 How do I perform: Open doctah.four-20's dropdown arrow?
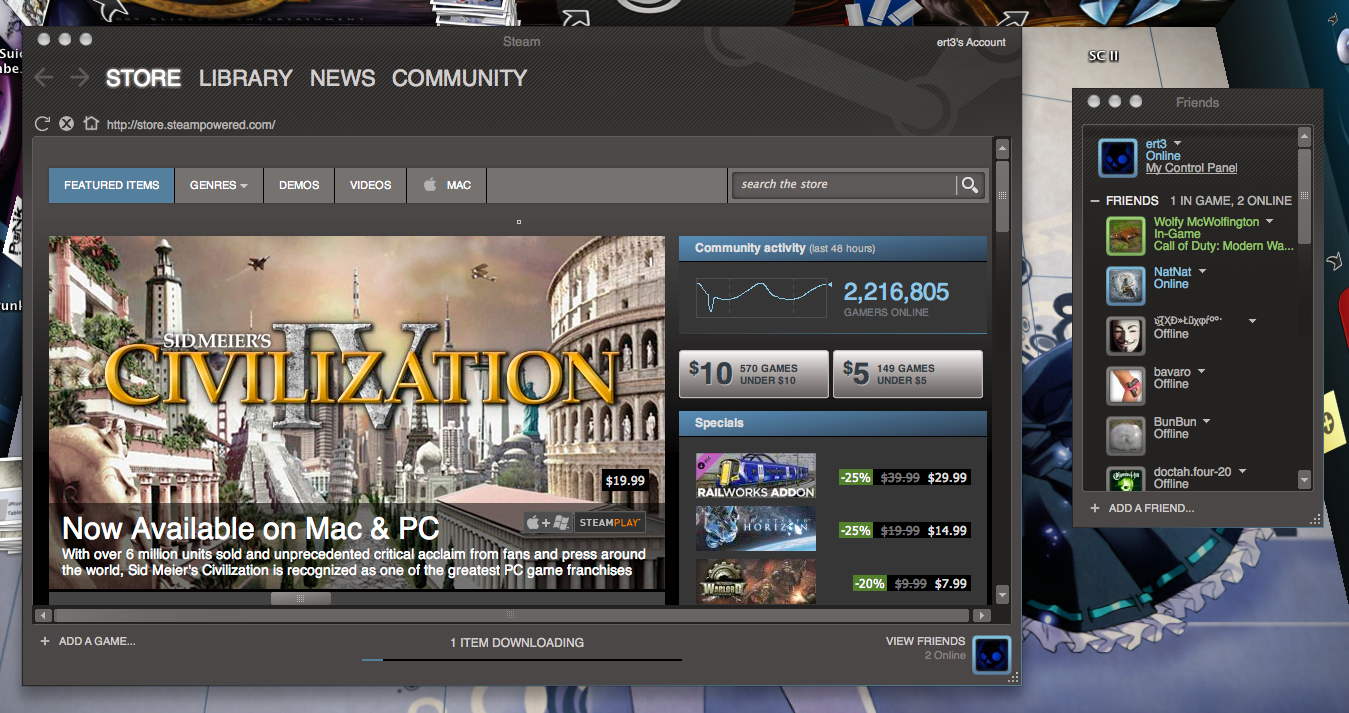pos(1242,471)
